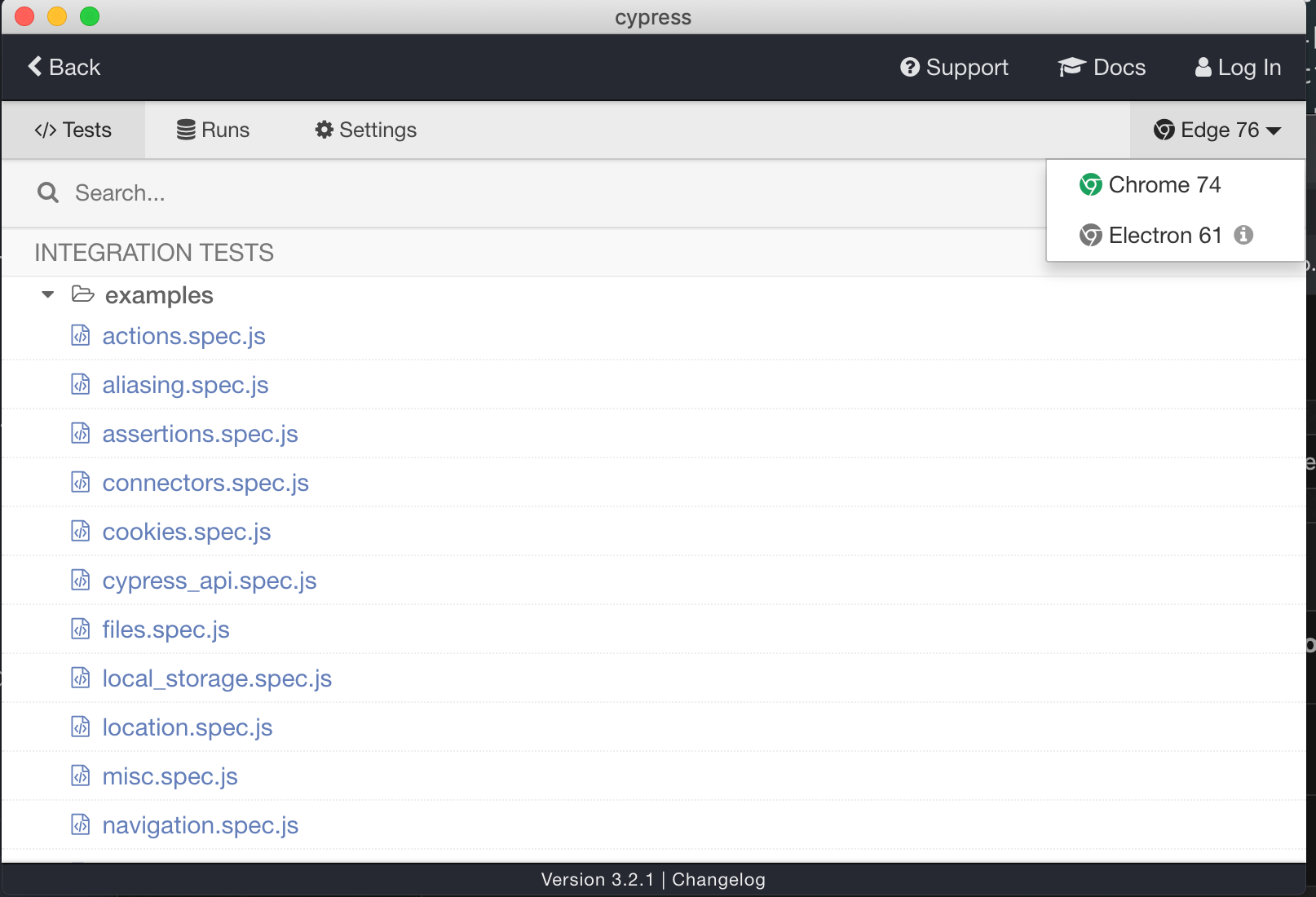Click file icon for location.spec.js

point(80,727)
